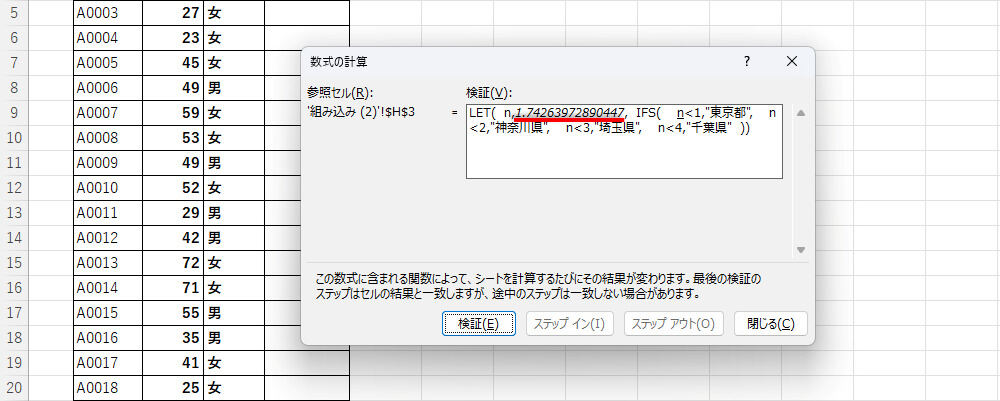This screenshot has width=1000, height=401.
Task: Click age value 42 in A0012 row
Action: tap(173, 238)
